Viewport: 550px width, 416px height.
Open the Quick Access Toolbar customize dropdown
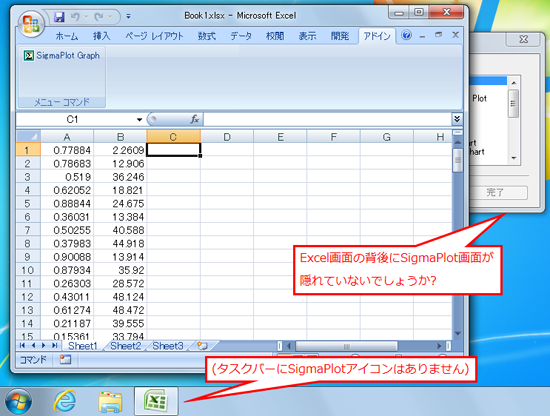[128, 16]
